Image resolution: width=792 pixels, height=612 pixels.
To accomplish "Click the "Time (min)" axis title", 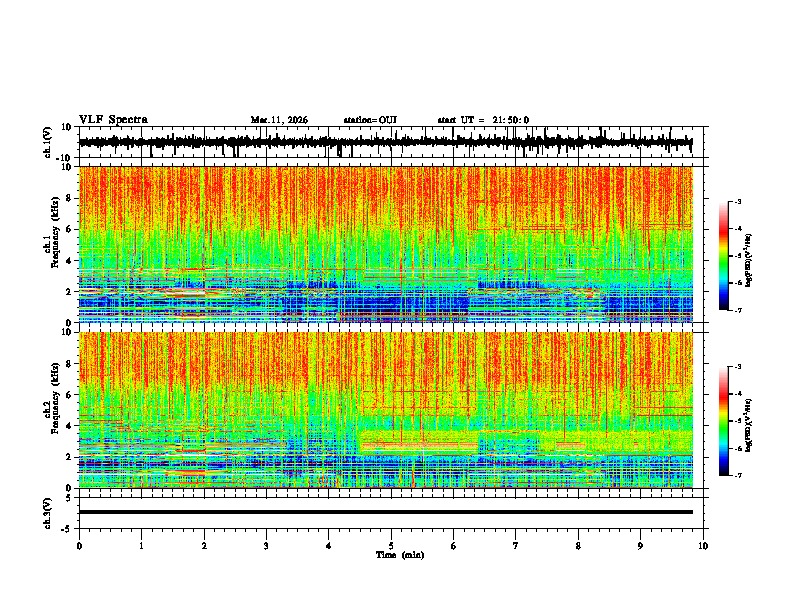I will point(400,555).
